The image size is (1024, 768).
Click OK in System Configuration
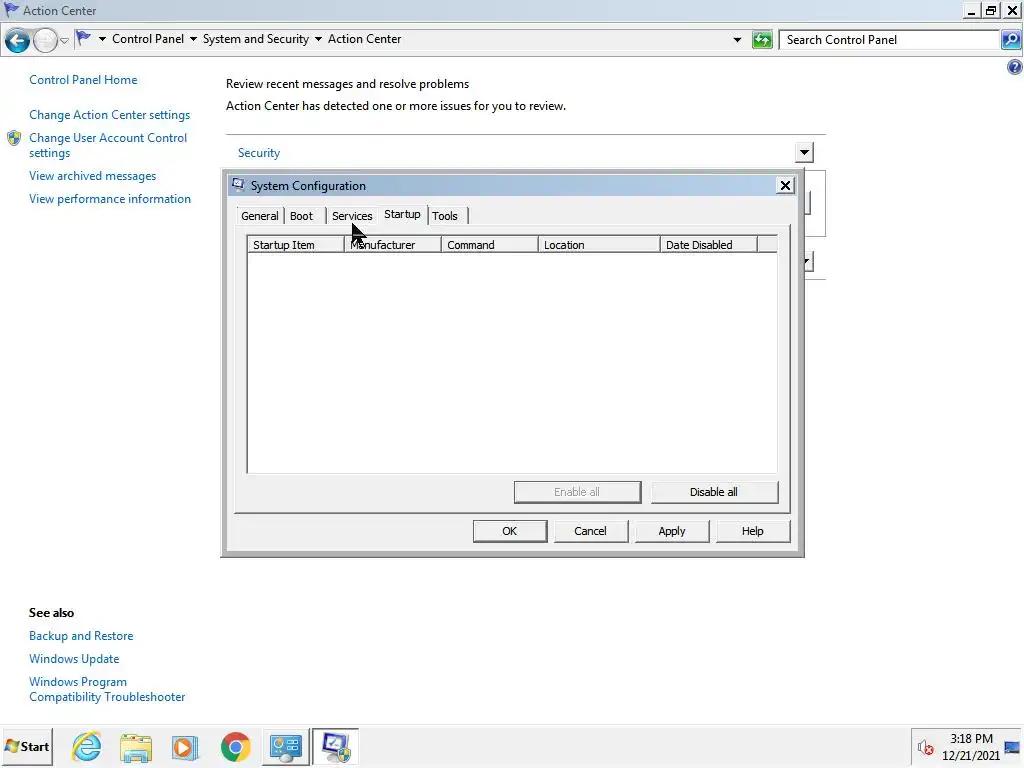click(x=509, y=531)
